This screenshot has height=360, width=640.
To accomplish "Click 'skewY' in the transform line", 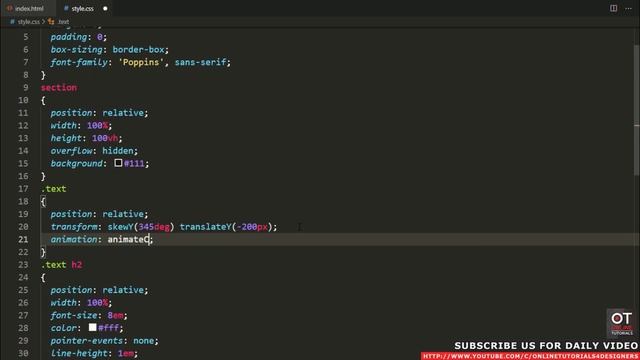I will pos(120,227).
